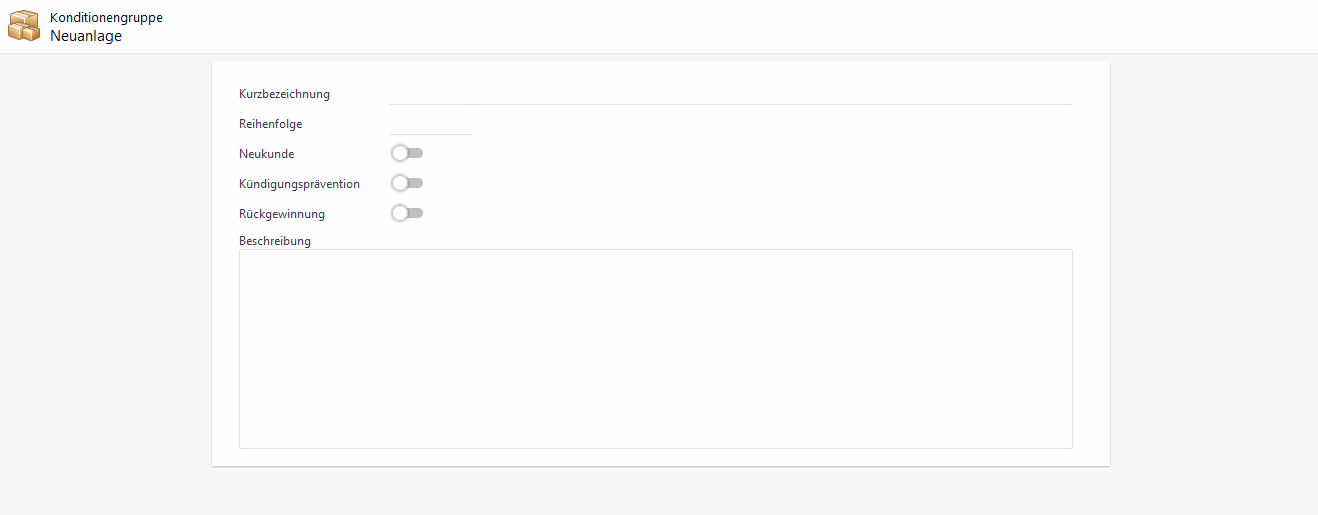The image size is (1318, 515).
Task: Click the Kündigungsprävention label text
Action: 299,184
